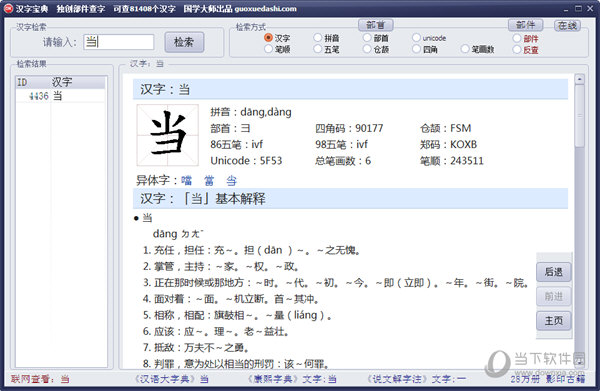Maximize the 汉字宝典 window

pyautogui.click(x=579, y=8)
